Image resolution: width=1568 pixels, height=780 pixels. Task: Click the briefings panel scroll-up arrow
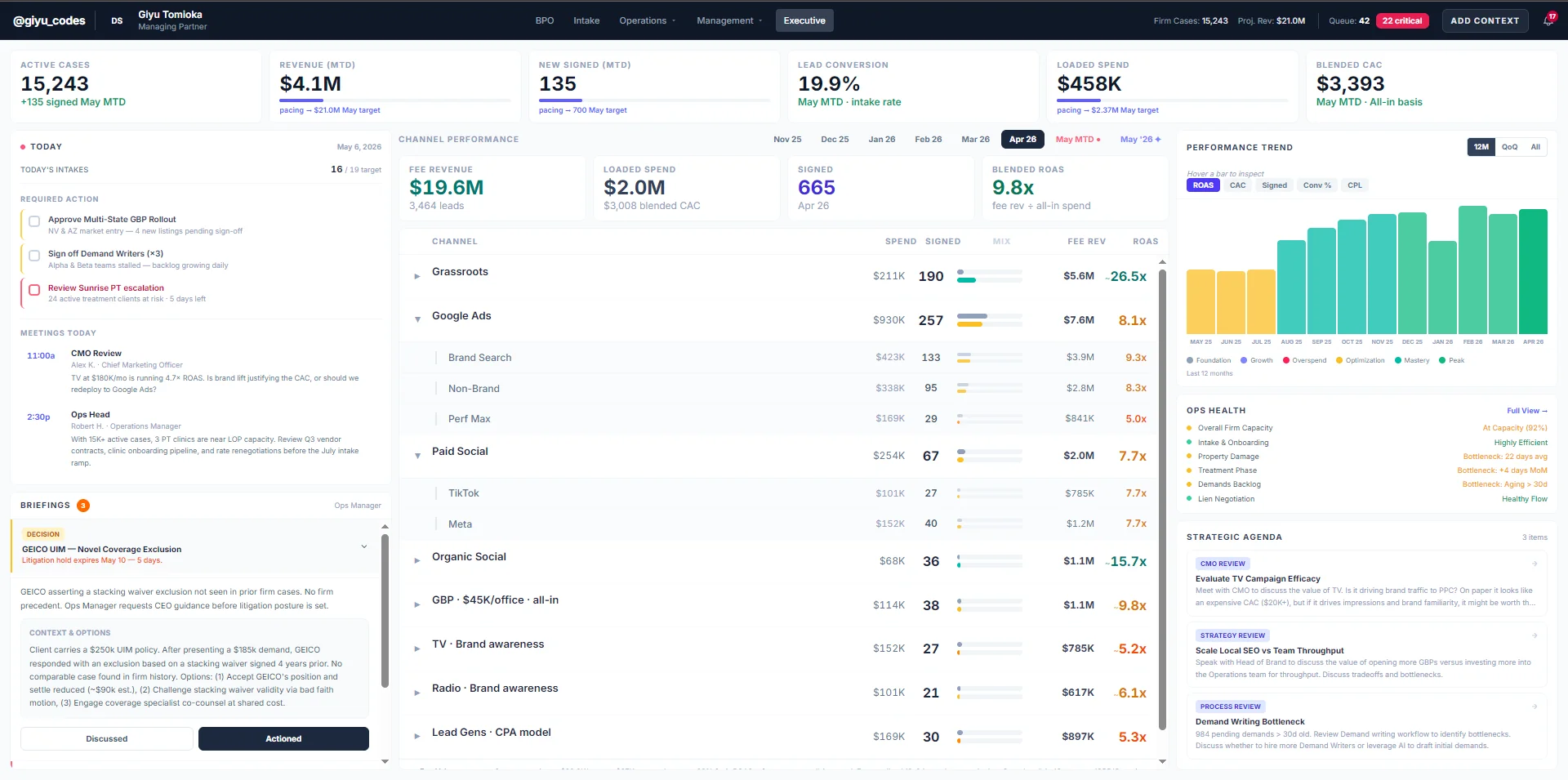(x=385, y=527)
